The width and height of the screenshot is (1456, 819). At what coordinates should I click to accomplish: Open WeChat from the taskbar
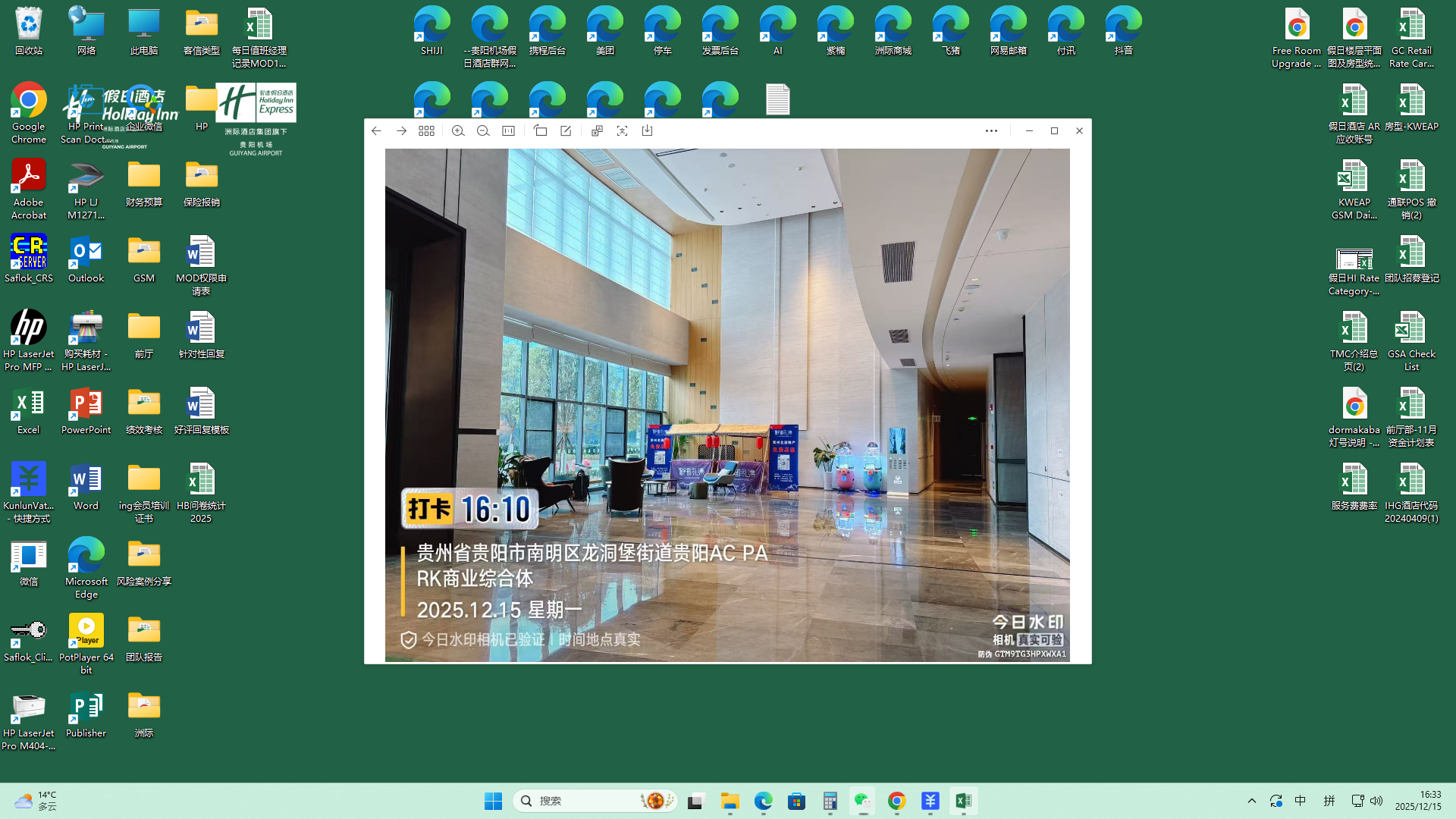863,801
